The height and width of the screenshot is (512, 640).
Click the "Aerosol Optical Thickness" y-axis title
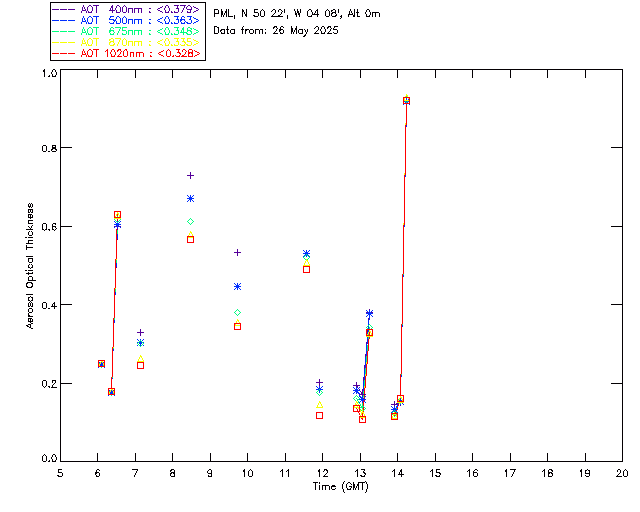(x=30, y=266)
